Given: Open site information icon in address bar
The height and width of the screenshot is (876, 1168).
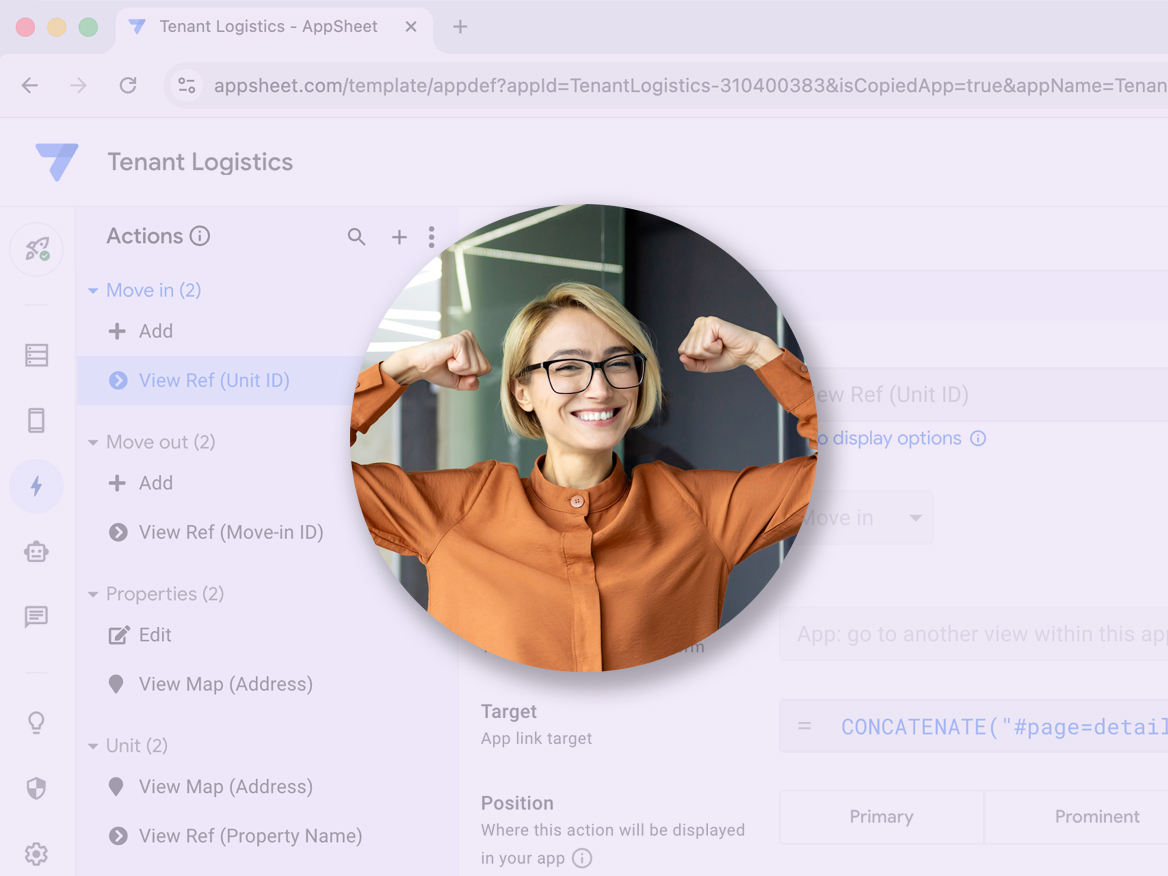Looking at the screenshot, I should point(186,86).
